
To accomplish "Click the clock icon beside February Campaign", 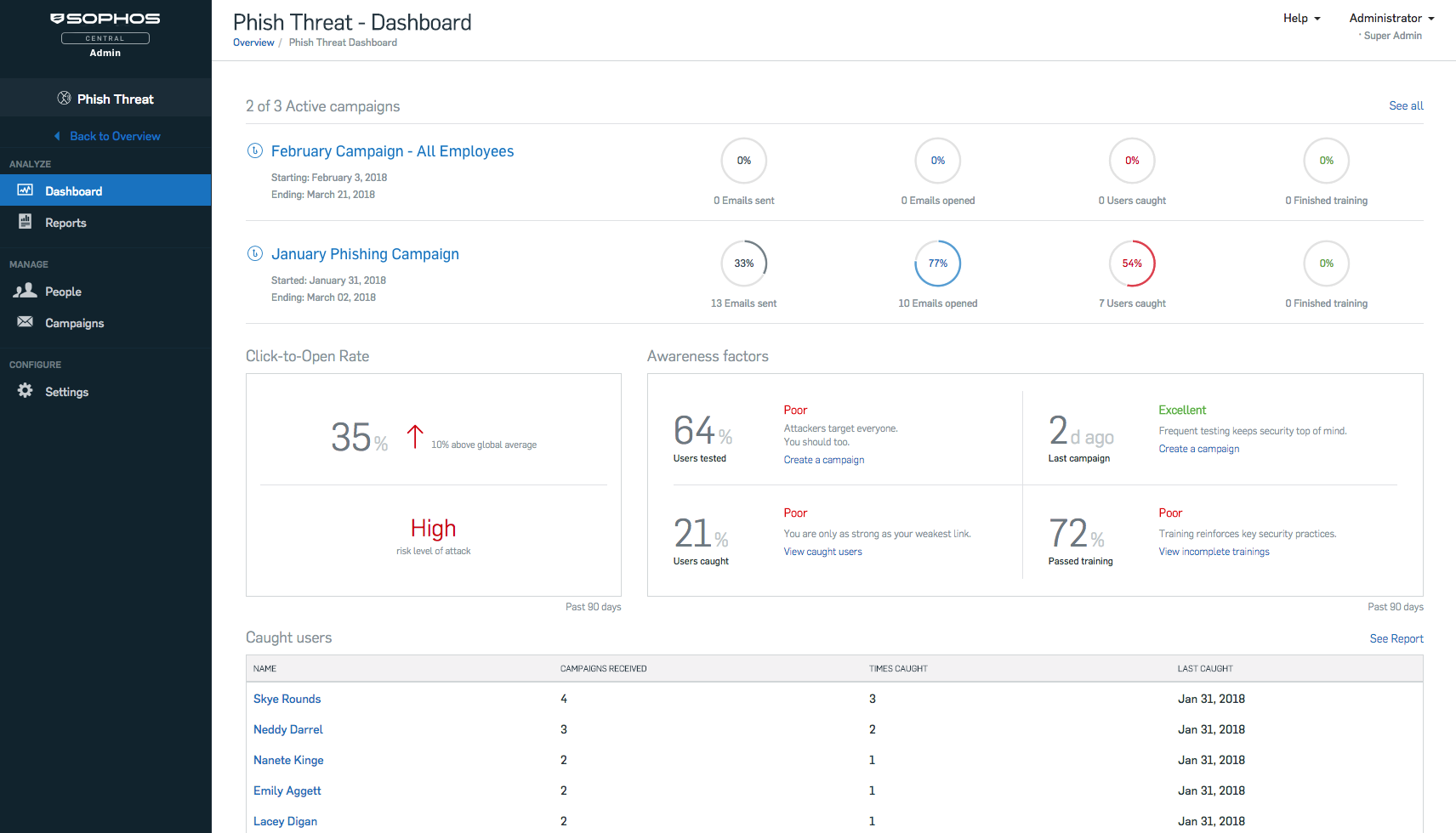I will coord(254,150).
